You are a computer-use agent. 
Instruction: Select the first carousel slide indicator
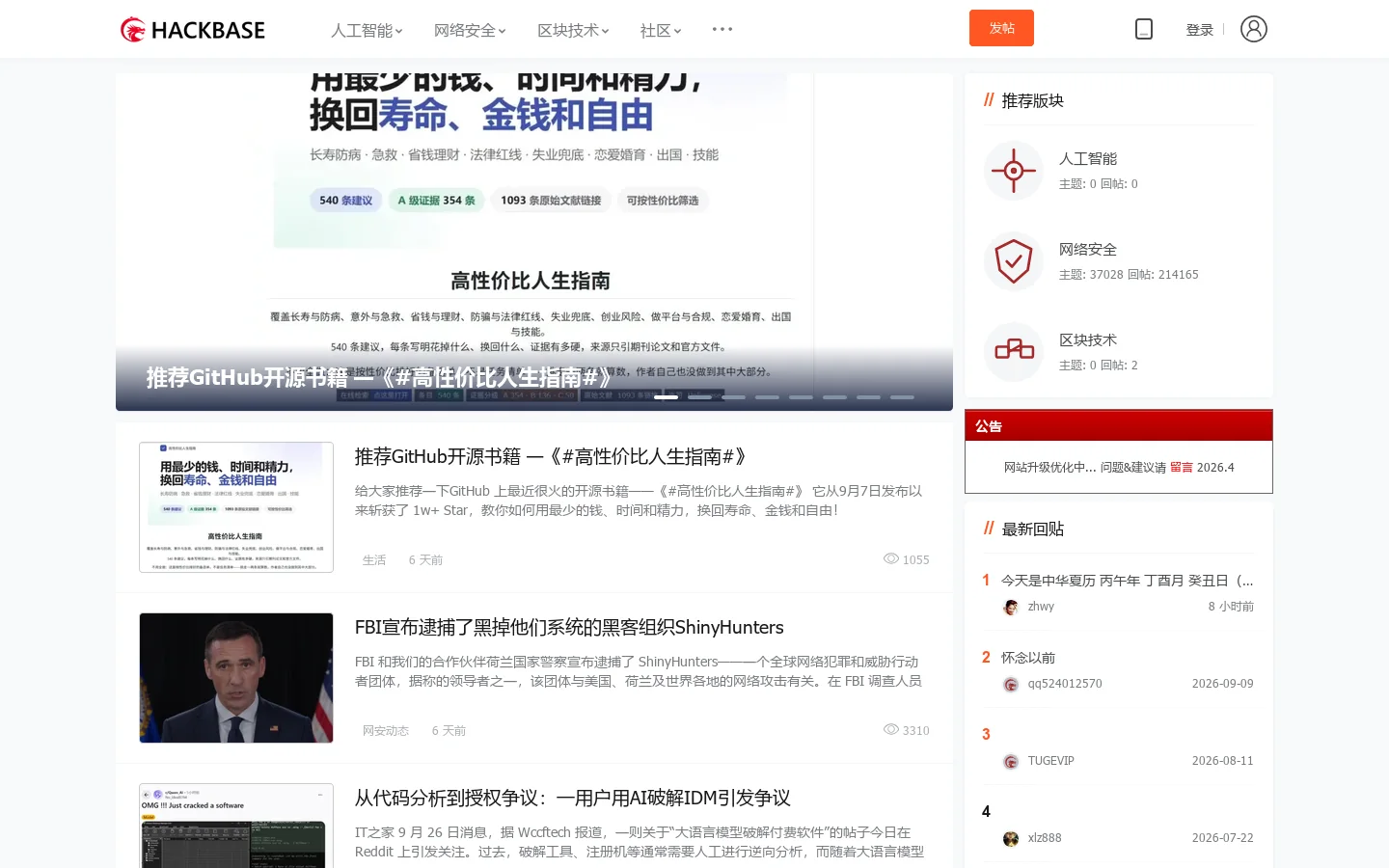666,397
